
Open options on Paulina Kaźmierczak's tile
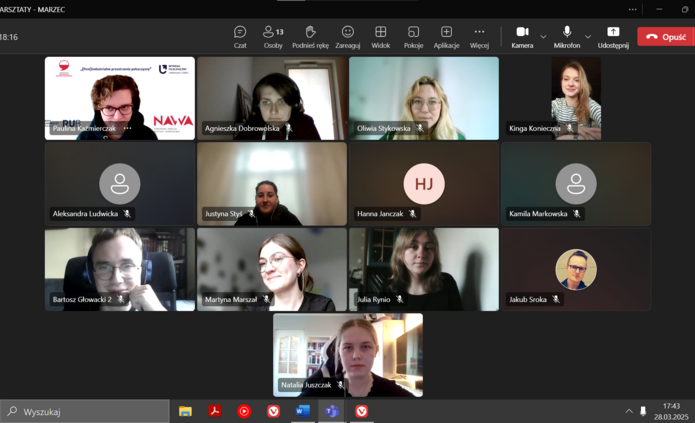pyautogui.click(x=127, y=129)
